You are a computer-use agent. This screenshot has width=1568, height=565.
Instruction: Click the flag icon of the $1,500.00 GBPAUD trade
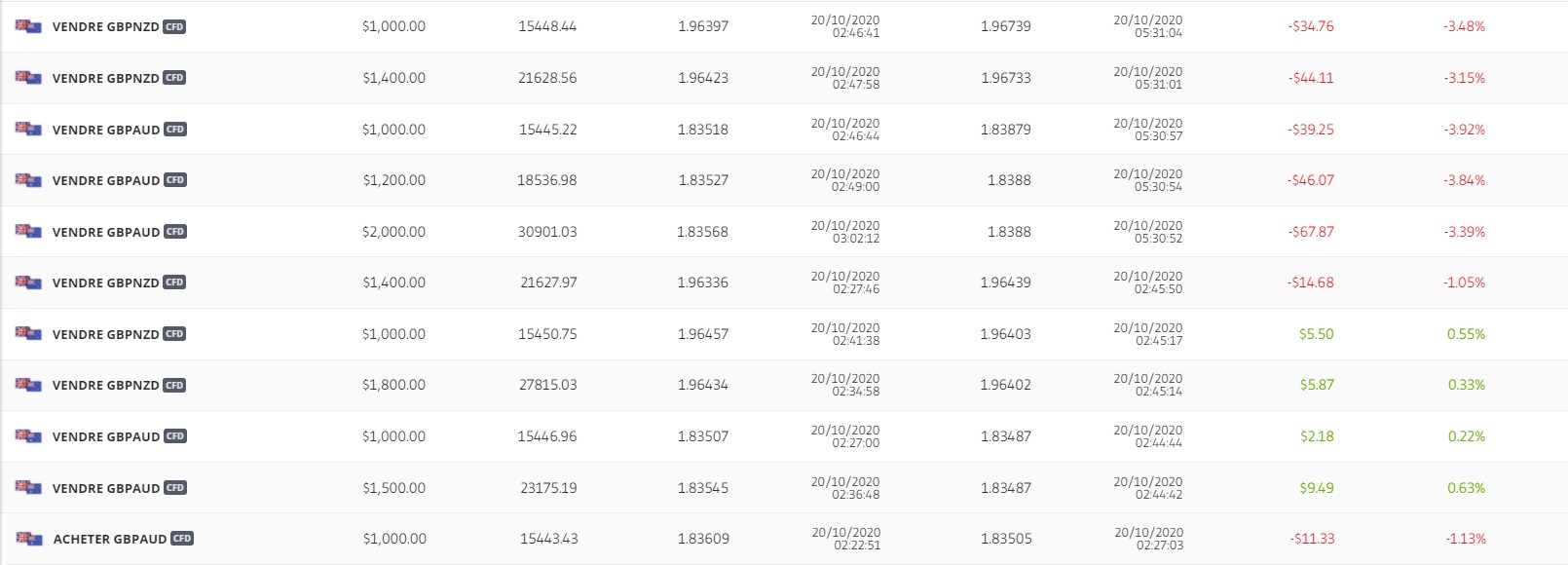click(x=28, y=488)
